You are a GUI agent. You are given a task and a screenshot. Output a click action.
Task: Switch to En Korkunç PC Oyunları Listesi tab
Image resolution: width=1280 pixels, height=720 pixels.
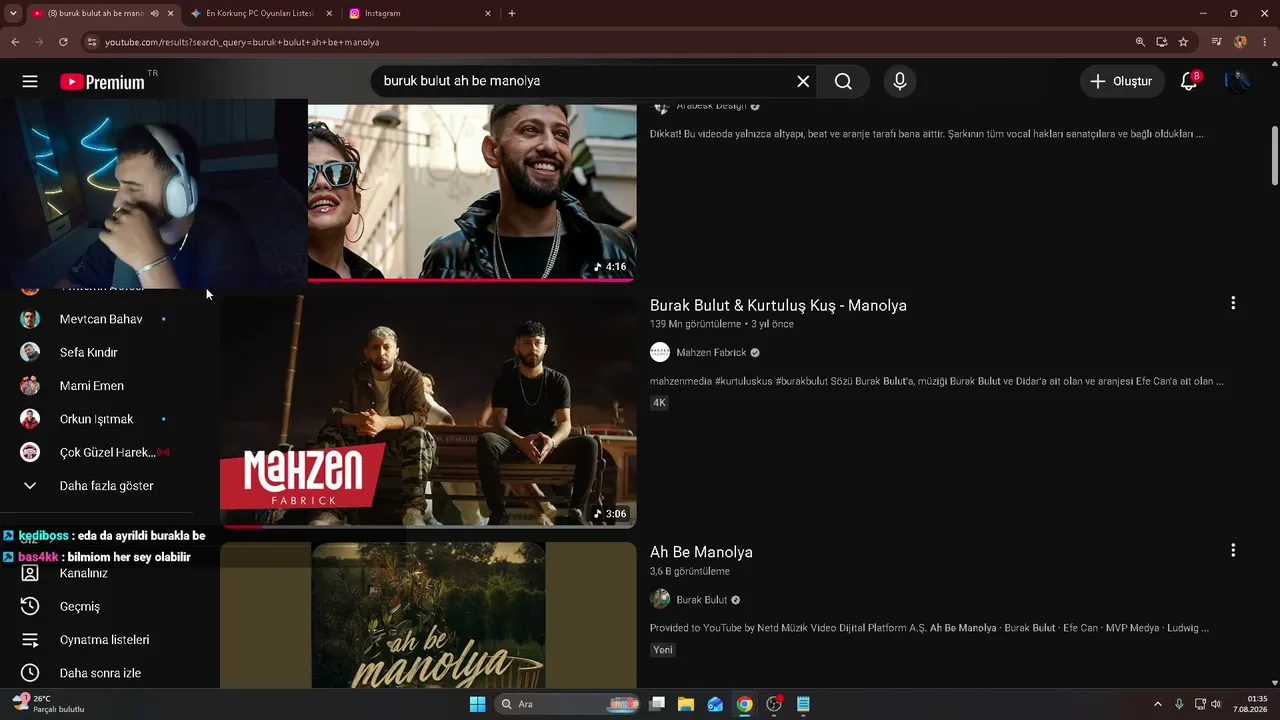(x=260, y=13)
